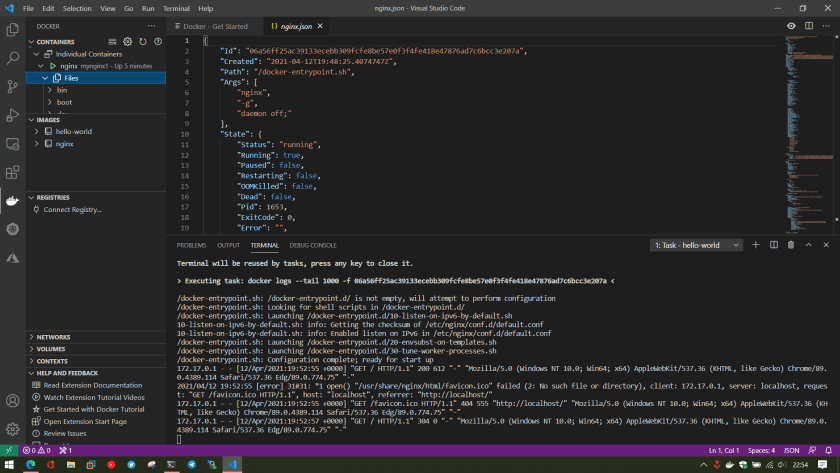Click the editor minimap
840x473 pixels.
[x=809, y=134]
